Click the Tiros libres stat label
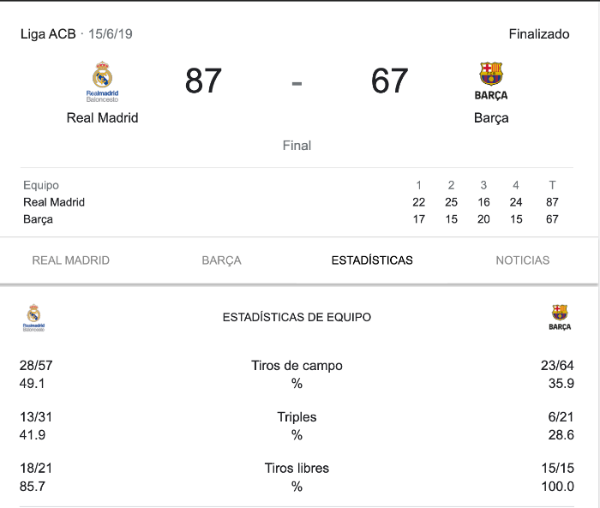The height and width of the screenshot is (508, 600). [x=297, y=468]
